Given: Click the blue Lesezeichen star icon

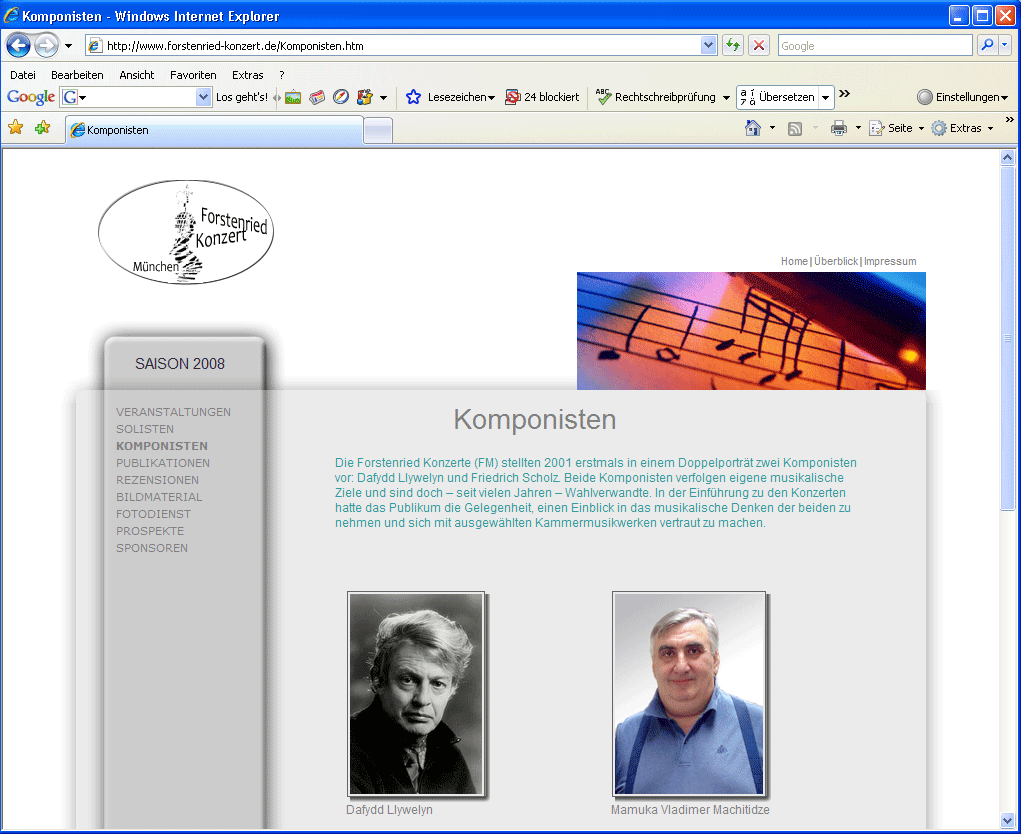Looking at the screenshot, I should [x=413, y=97].
